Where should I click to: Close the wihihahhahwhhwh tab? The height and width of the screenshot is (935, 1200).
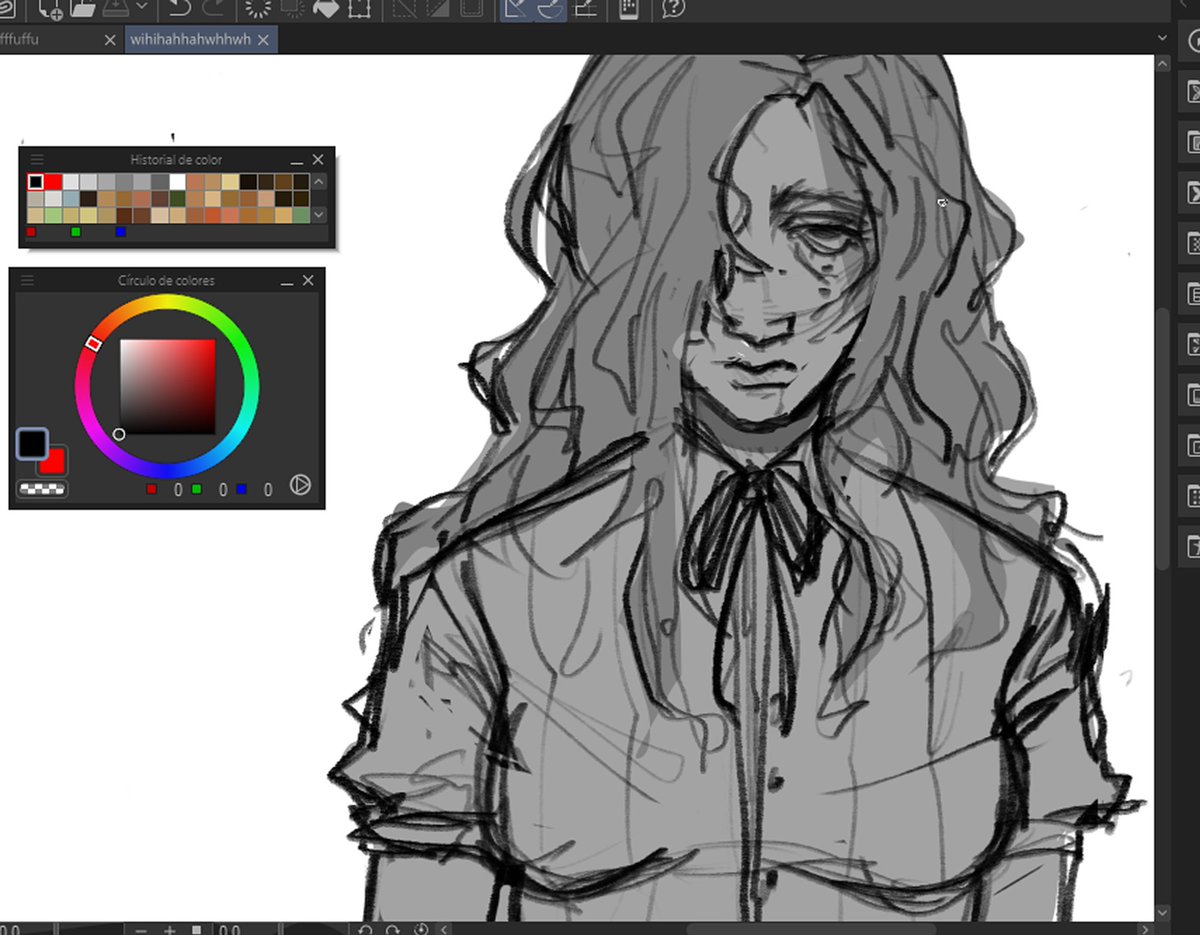pos(264,40)
